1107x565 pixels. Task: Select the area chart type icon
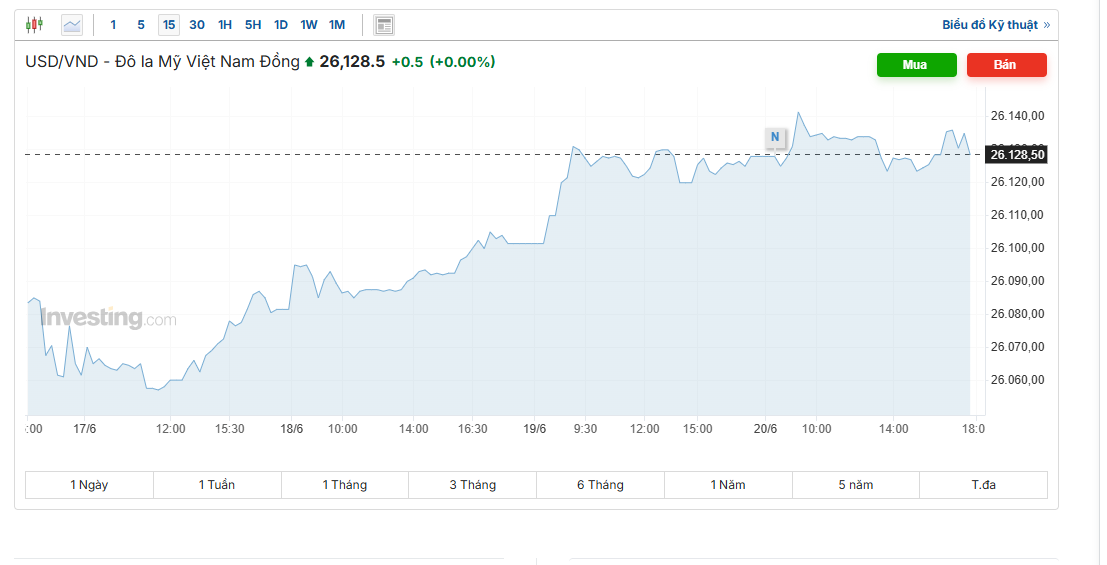[72, 25]
